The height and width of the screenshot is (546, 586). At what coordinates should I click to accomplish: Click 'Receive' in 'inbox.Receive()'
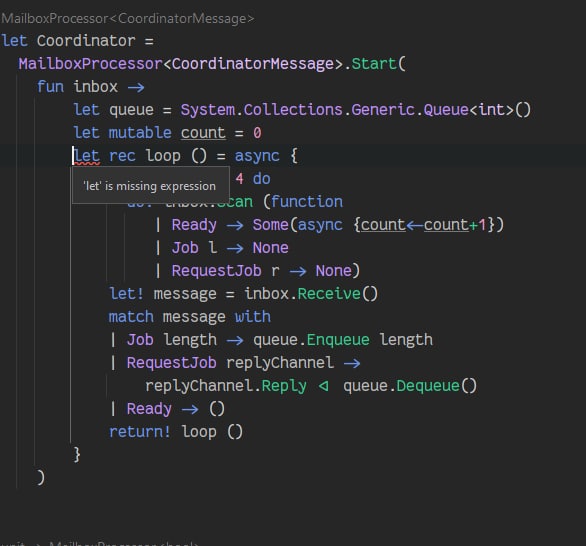(x=329, y=294)
